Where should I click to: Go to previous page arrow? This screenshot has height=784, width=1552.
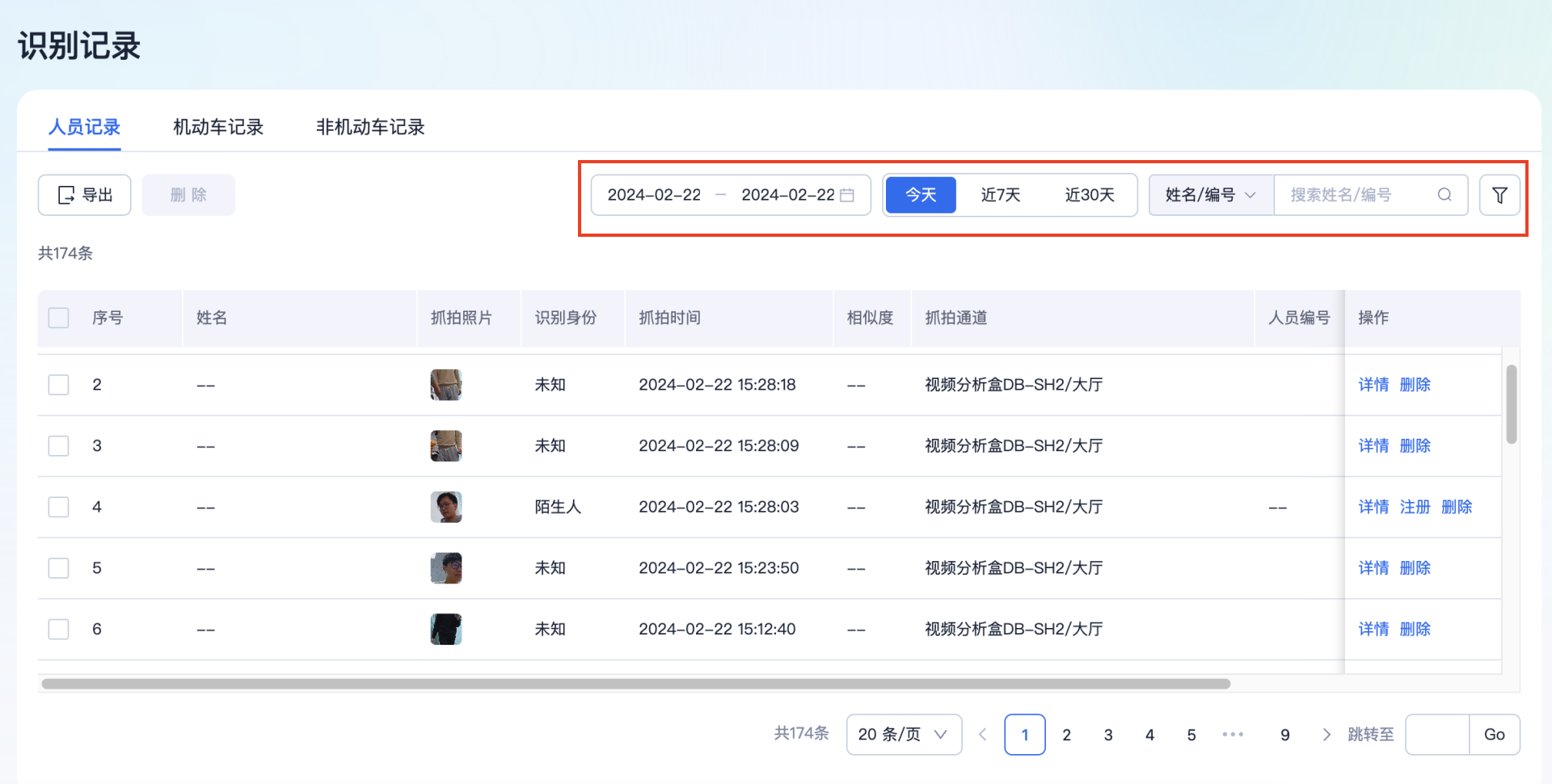983,735
